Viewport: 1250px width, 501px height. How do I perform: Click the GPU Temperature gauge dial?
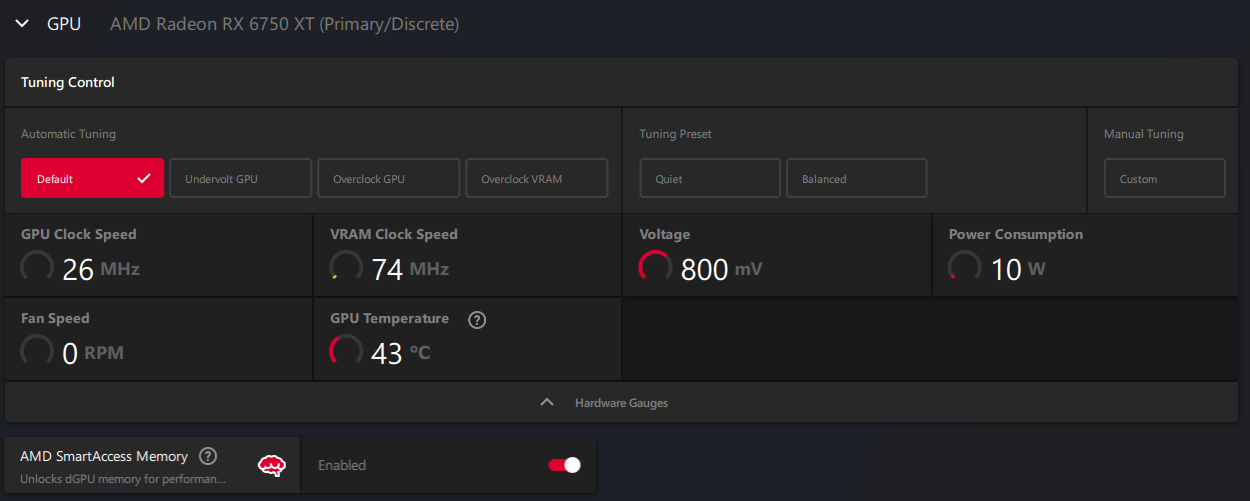click(347, 350)
